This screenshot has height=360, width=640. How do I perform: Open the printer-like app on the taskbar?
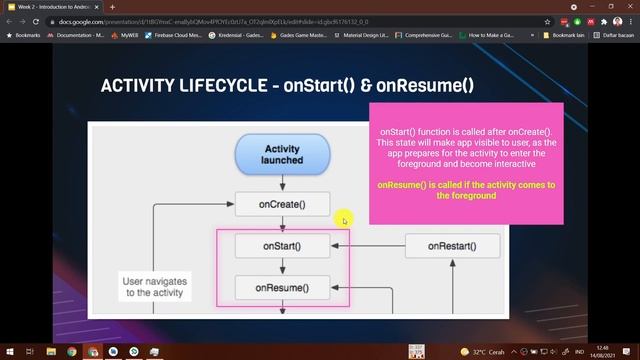coord(154,351)
